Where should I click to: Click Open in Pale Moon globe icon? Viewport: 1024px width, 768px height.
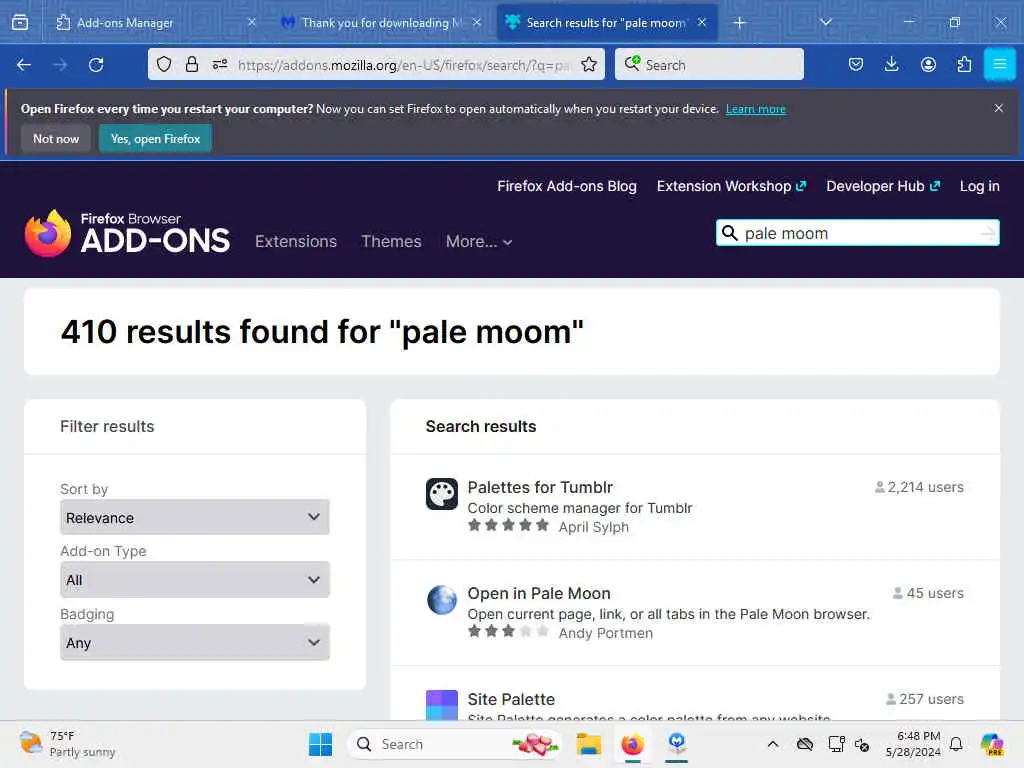point(441,600)
